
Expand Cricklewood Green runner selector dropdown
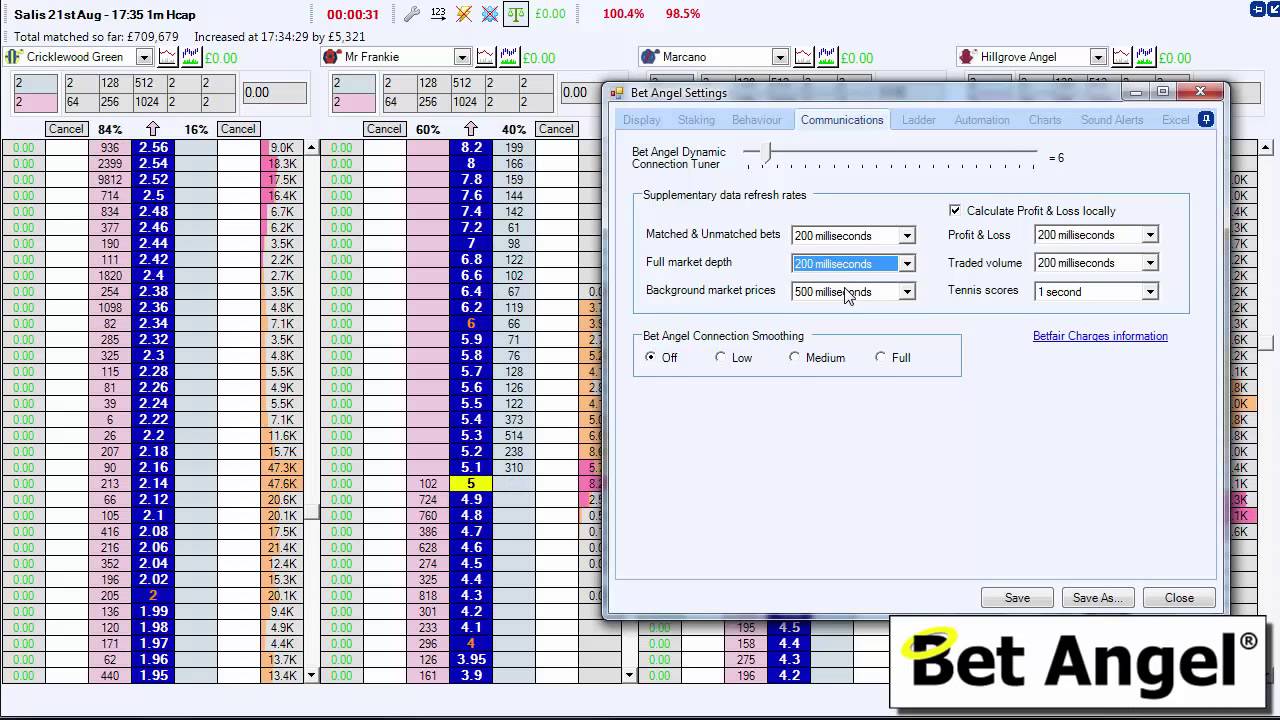[x=144, y=57]
